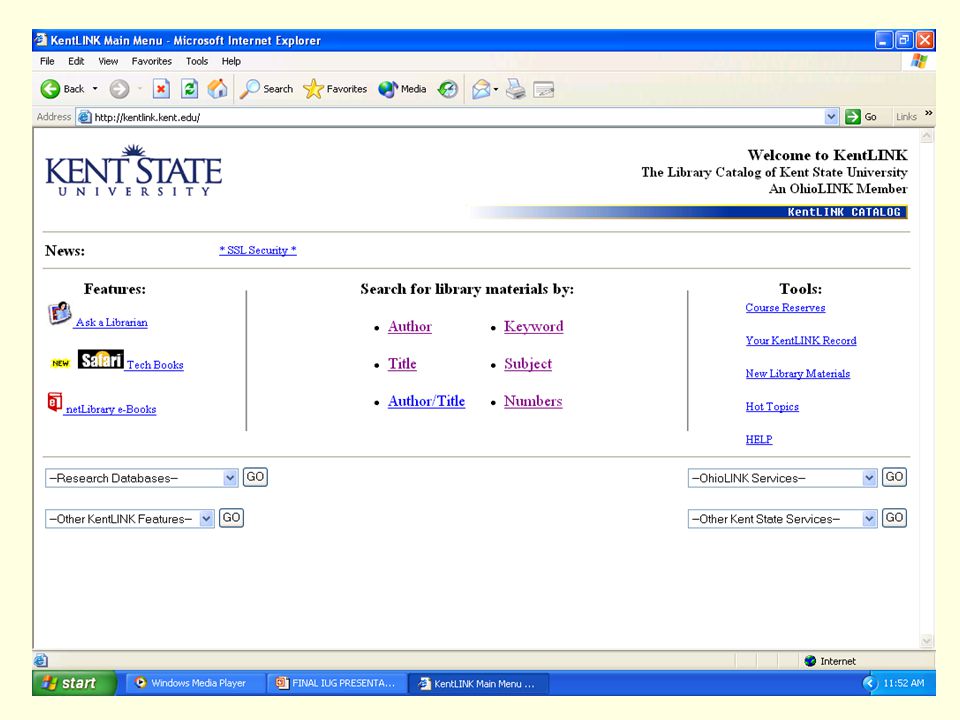The image size is (960, 720).
Task: Search by Title link
Action: [x=402, y=364]
